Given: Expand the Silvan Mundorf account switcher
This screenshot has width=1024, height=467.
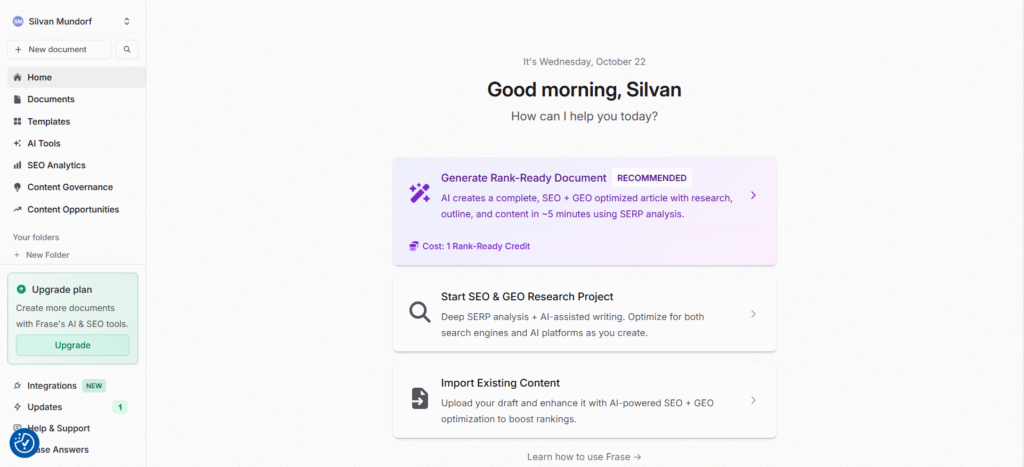Looking at the screenshot, I should (127, 21).
